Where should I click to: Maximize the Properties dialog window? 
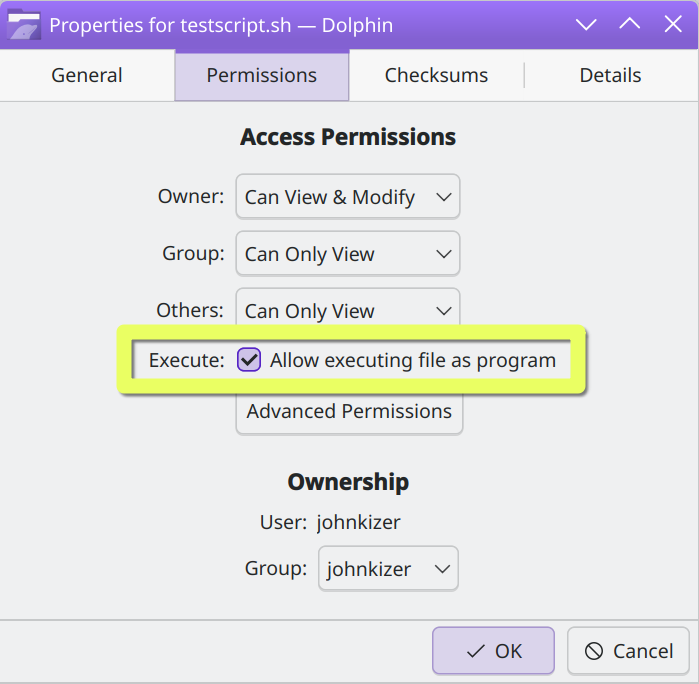[x=629, y=24]
